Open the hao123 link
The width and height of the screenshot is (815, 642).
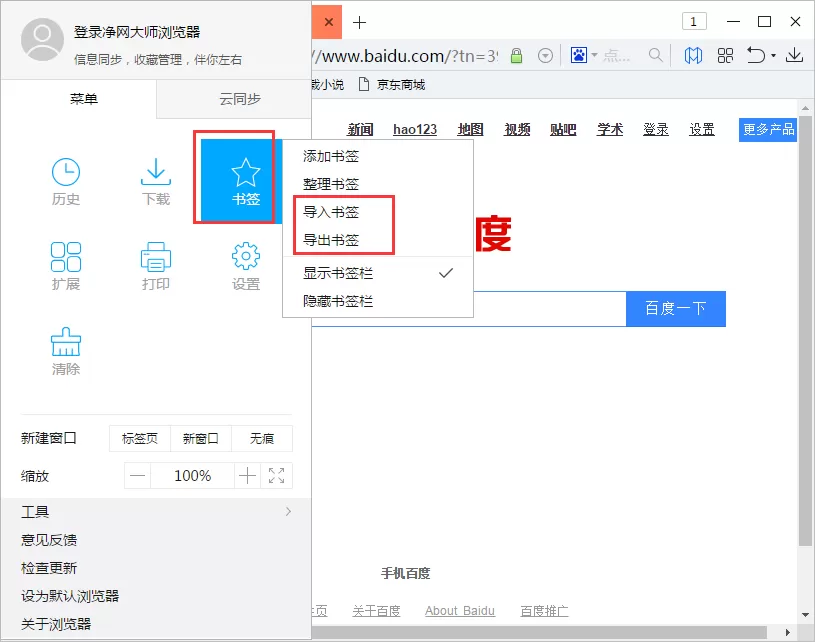415,129
